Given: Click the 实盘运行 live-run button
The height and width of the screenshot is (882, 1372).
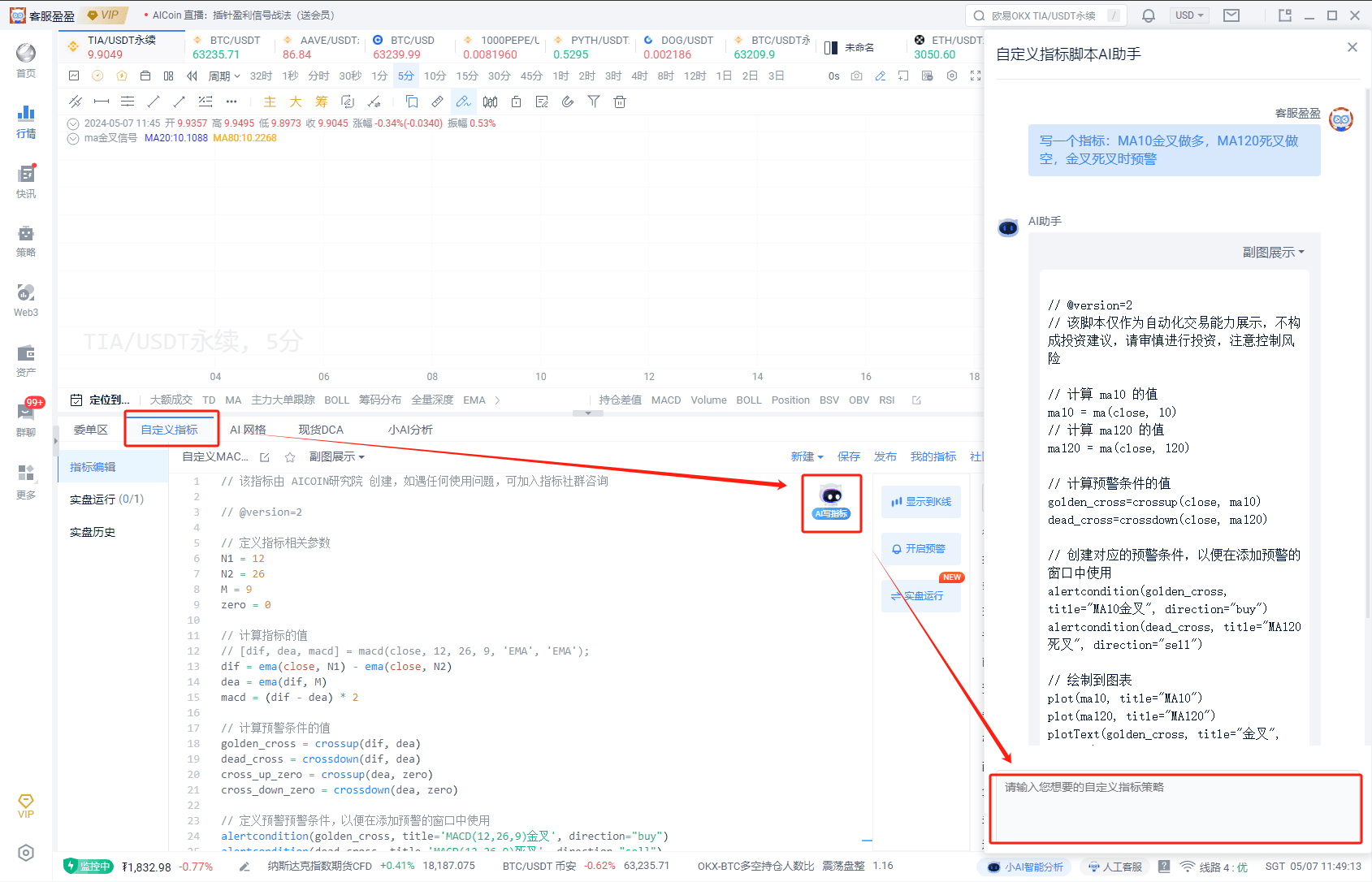Looking at the screenshot, I should [x=921, y=596].
